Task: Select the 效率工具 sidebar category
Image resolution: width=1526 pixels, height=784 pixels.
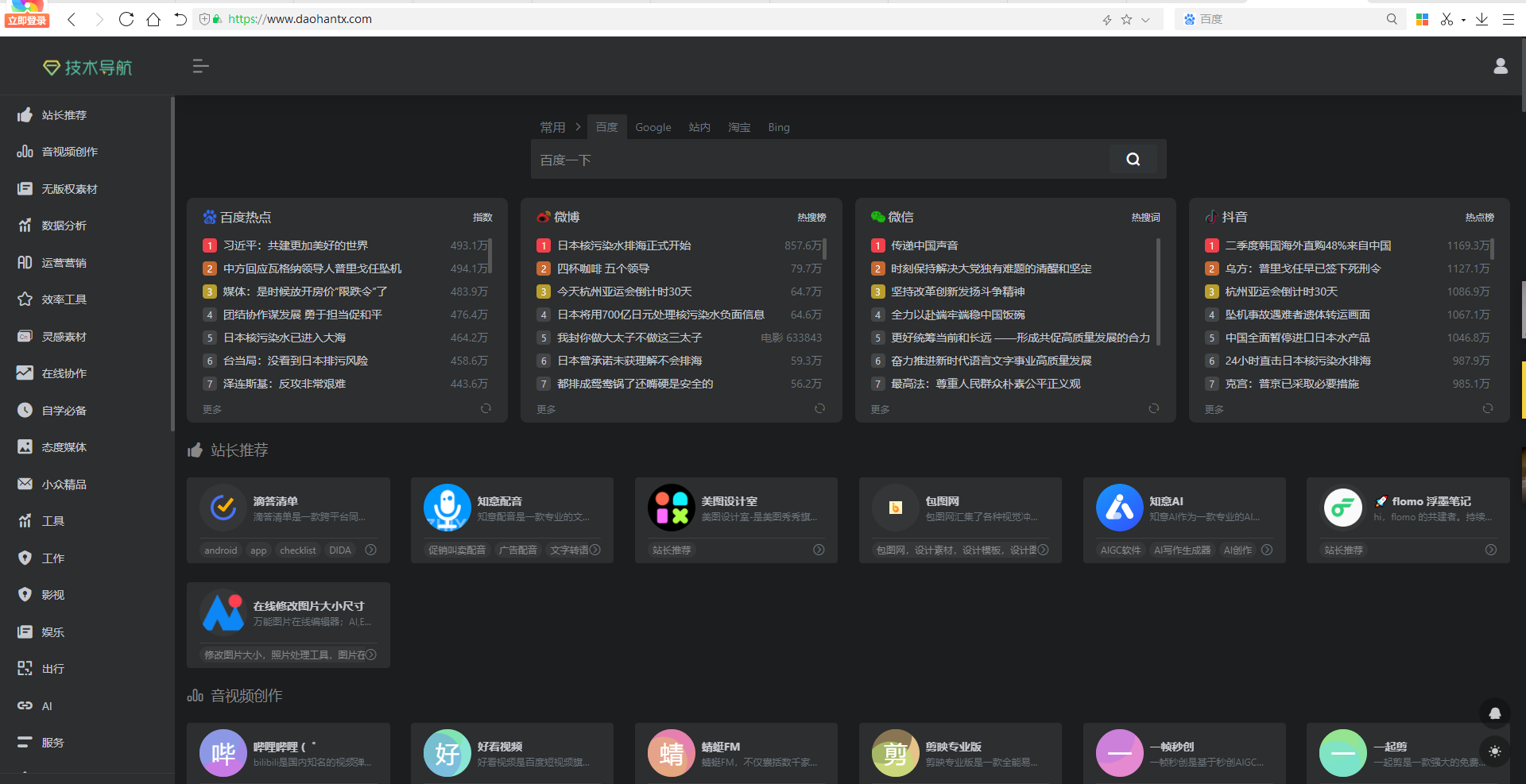Action: coord(64,299)
